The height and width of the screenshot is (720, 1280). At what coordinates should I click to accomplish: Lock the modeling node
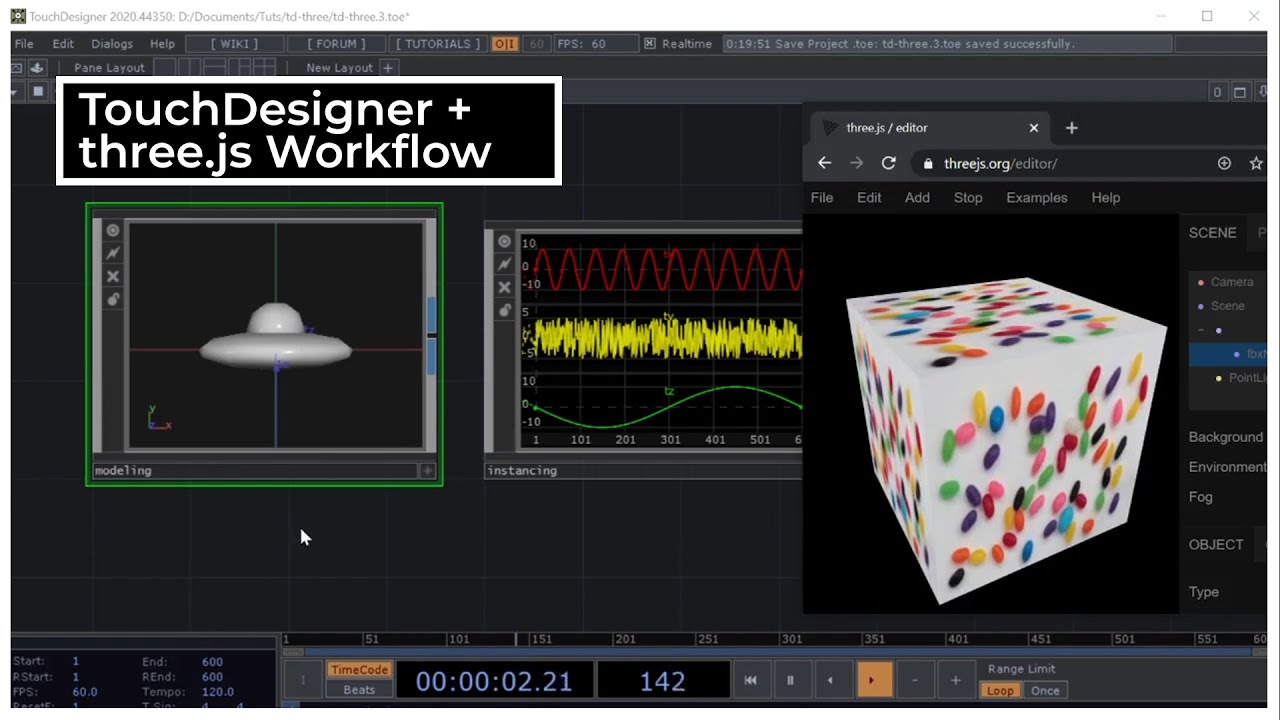point(113,299)
